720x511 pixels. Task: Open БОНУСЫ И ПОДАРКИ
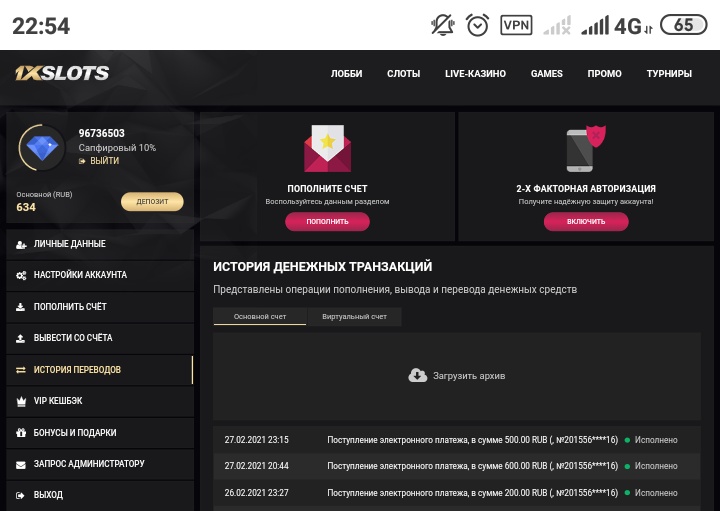coord(100,432)
